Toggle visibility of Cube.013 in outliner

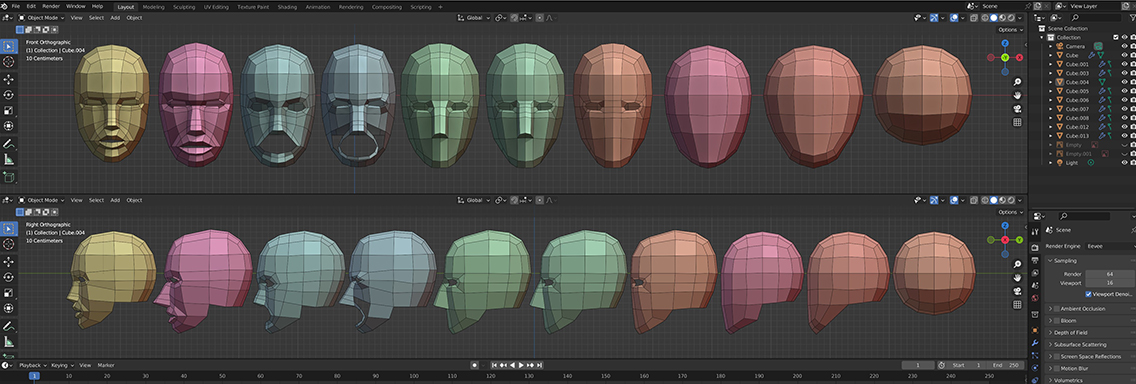[1124, 135]
